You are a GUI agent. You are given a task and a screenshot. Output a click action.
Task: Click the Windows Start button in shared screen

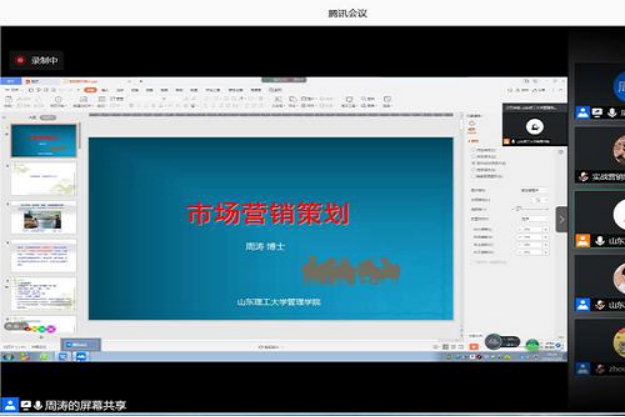pos(6,356)
